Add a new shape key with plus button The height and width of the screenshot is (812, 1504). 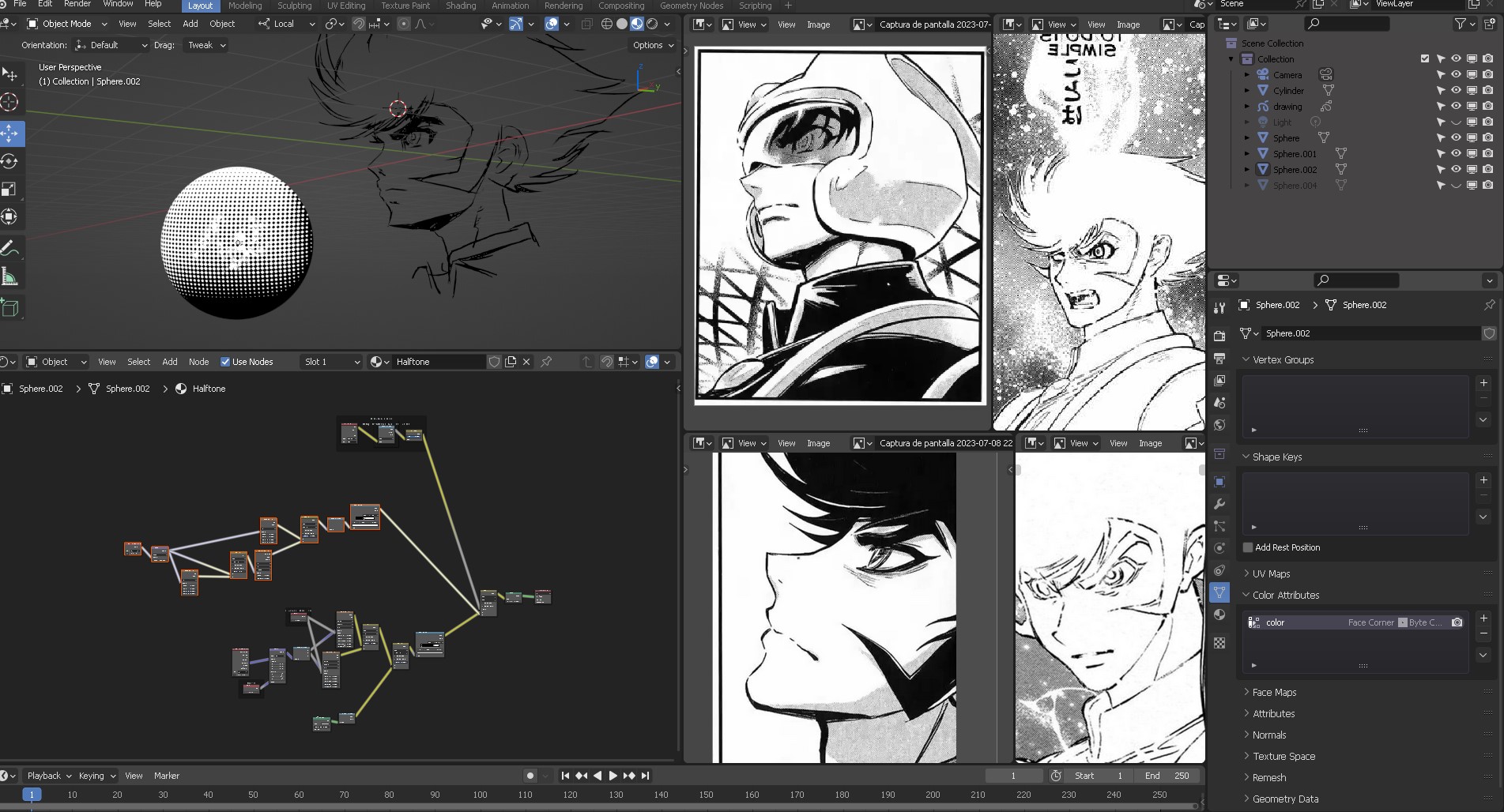pos(1483,480)
